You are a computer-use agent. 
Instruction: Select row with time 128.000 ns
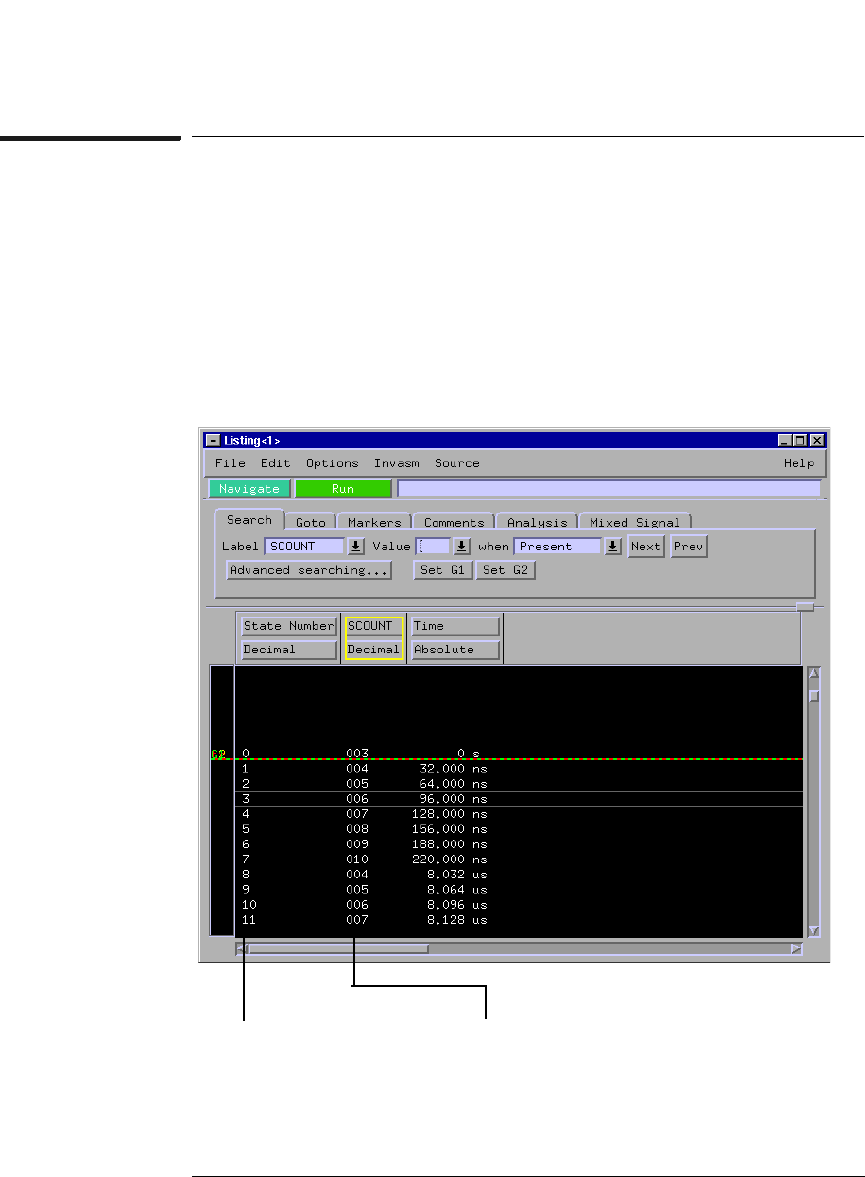click(x=519, y=814)
